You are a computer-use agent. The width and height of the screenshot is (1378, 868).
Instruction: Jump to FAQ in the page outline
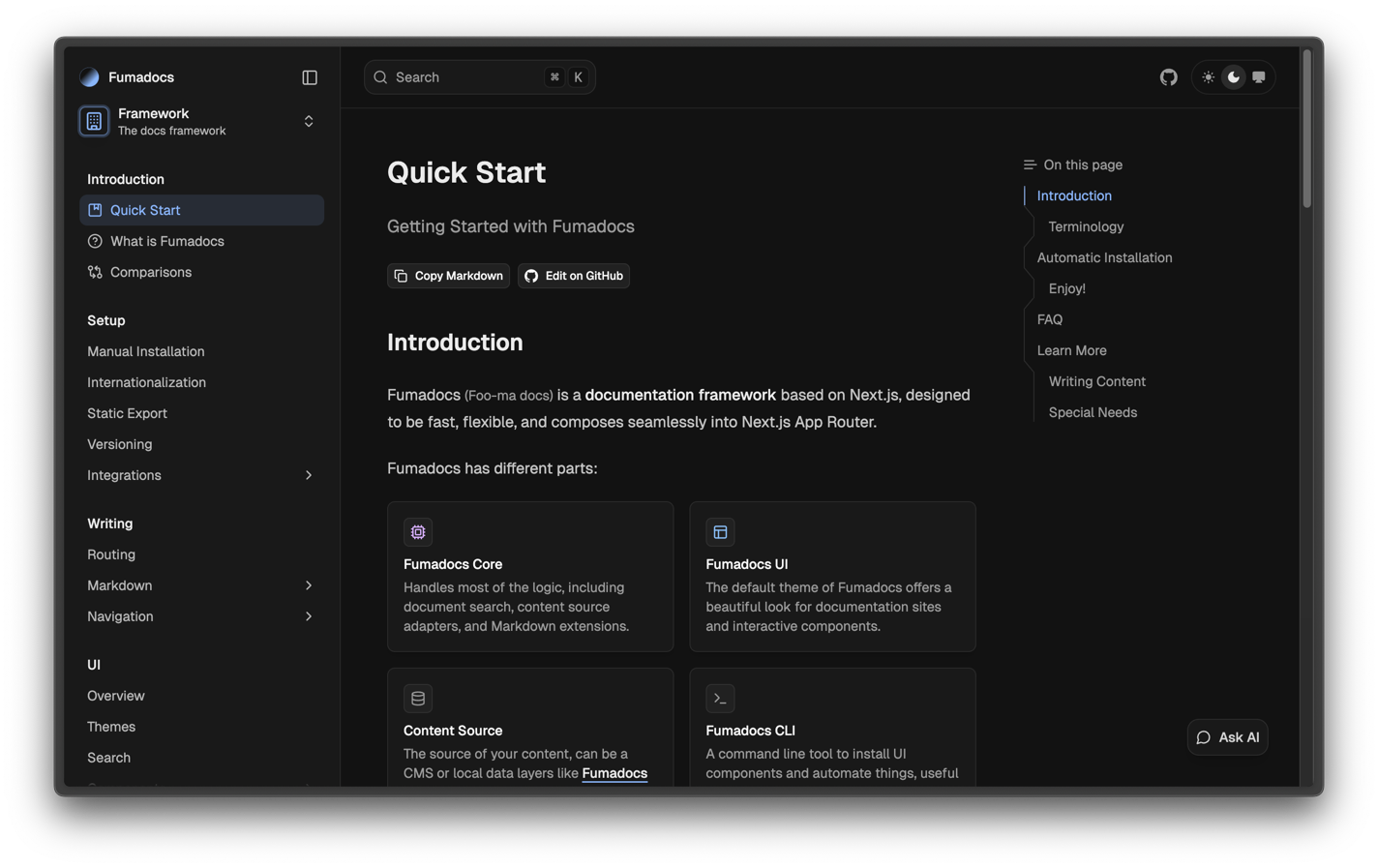[1049, 319]
